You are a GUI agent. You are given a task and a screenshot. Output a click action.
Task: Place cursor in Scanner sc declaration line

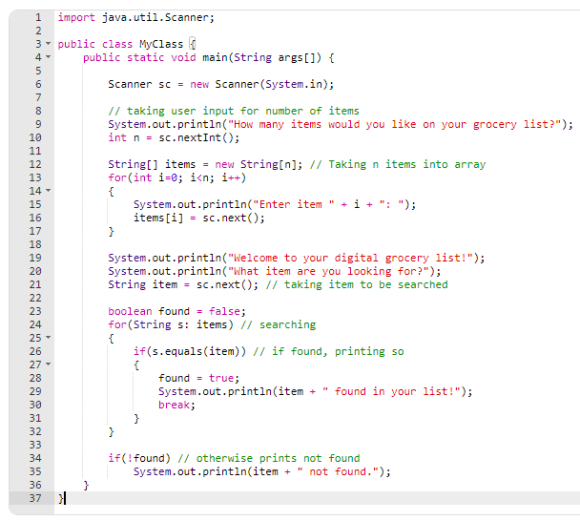tap(221, 84)
